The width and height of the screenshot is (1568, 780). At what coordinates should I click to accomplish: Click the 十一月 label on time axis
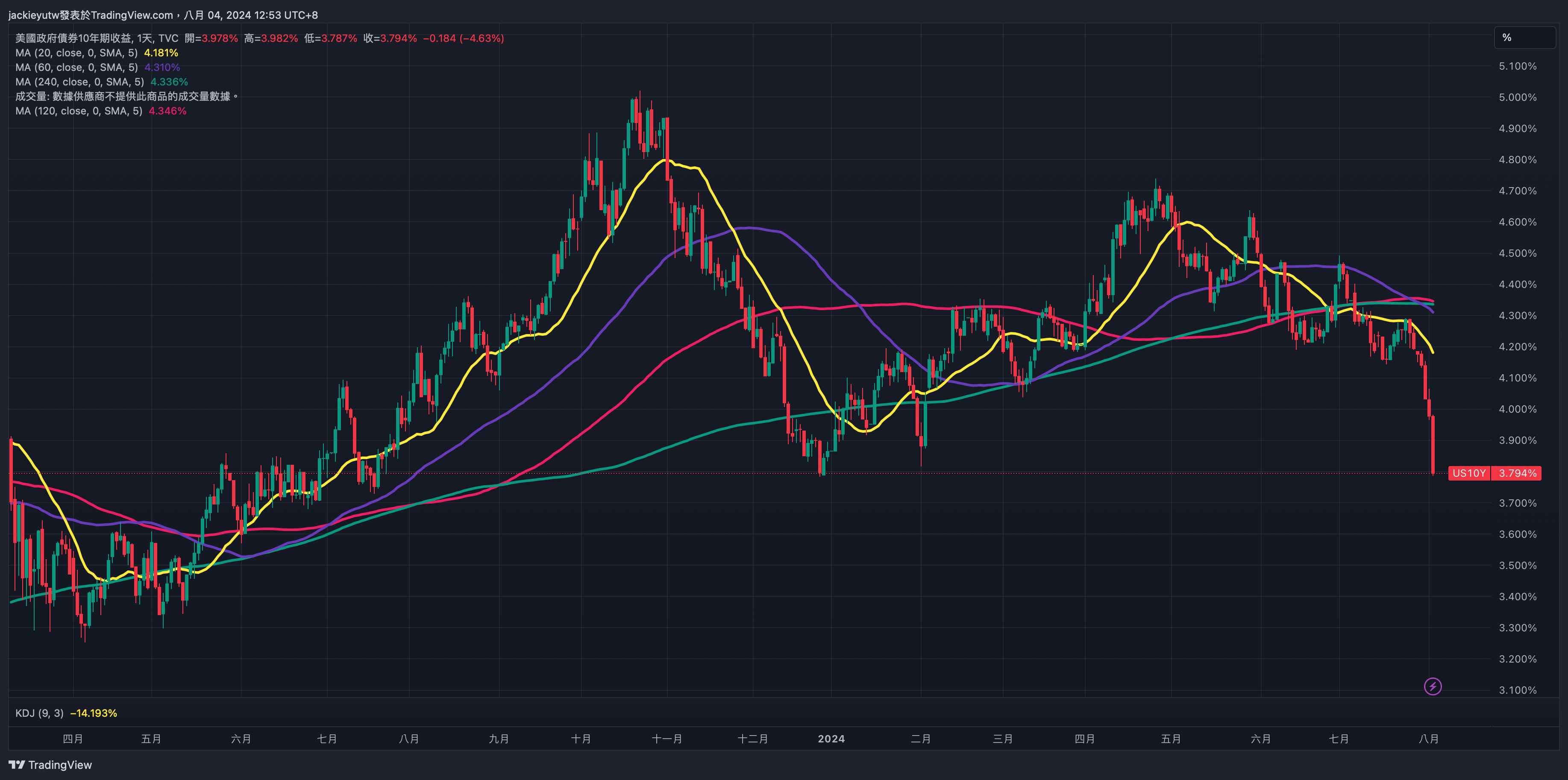click(x=667, y=739)
